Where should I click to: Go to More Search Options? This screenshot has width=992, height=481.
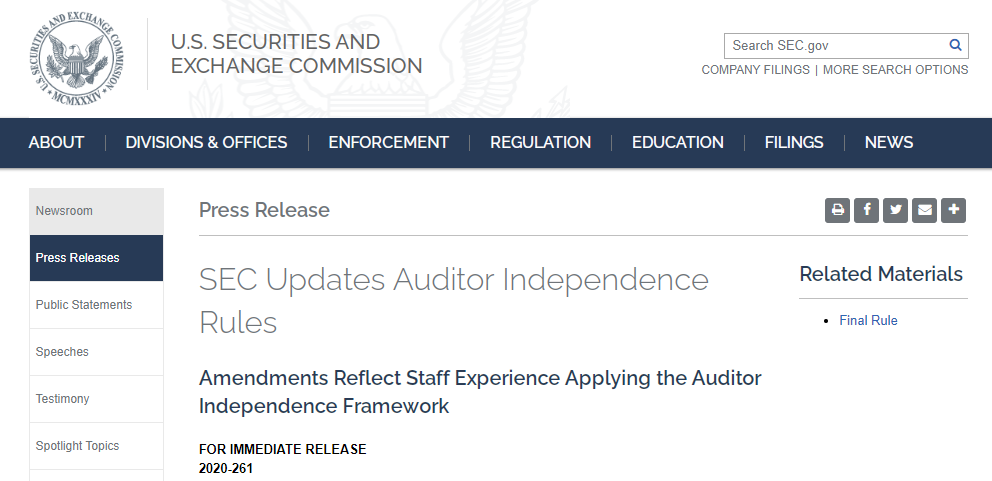point(895,70)
